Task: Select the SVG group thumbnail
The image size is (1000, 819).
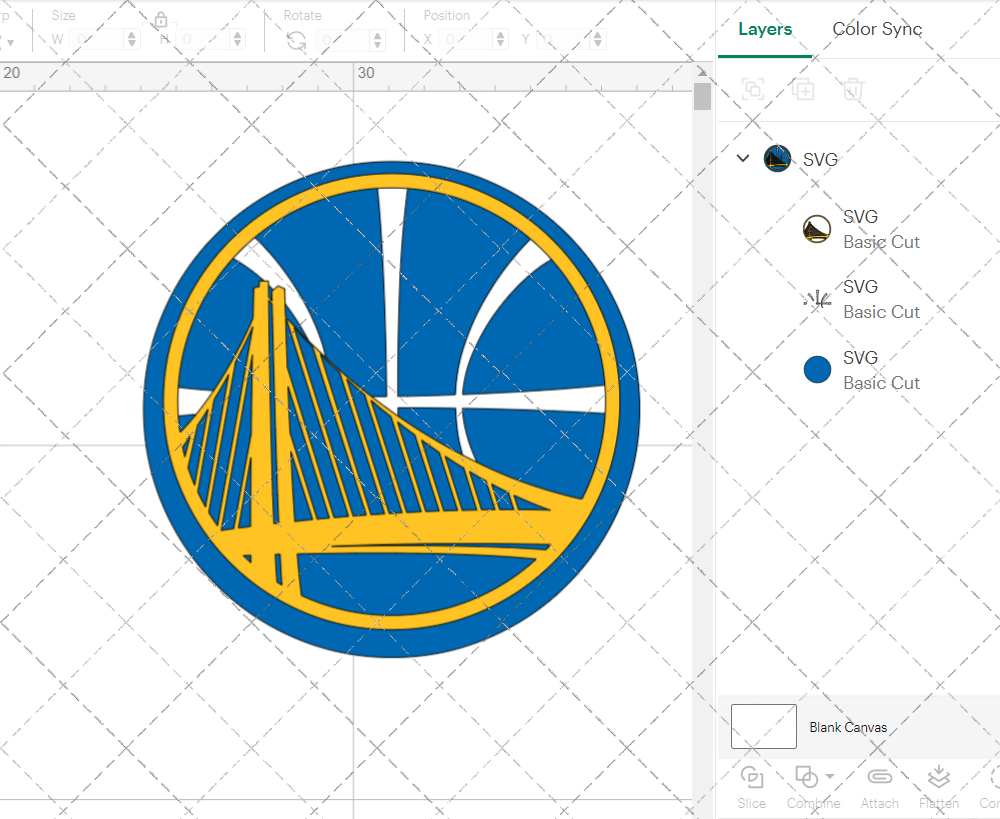Action: [777, 158]
